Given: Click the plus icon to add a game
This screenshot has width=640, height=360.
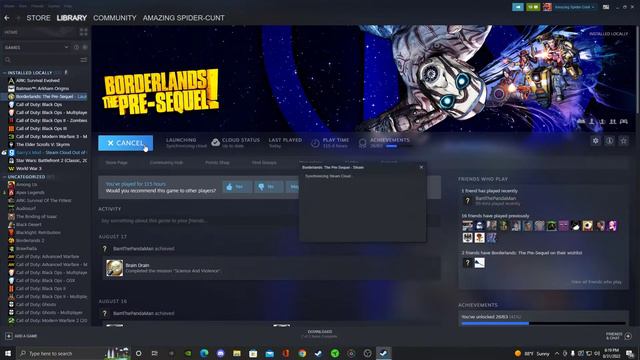Looking at the screenshot, I should [9, 336].
